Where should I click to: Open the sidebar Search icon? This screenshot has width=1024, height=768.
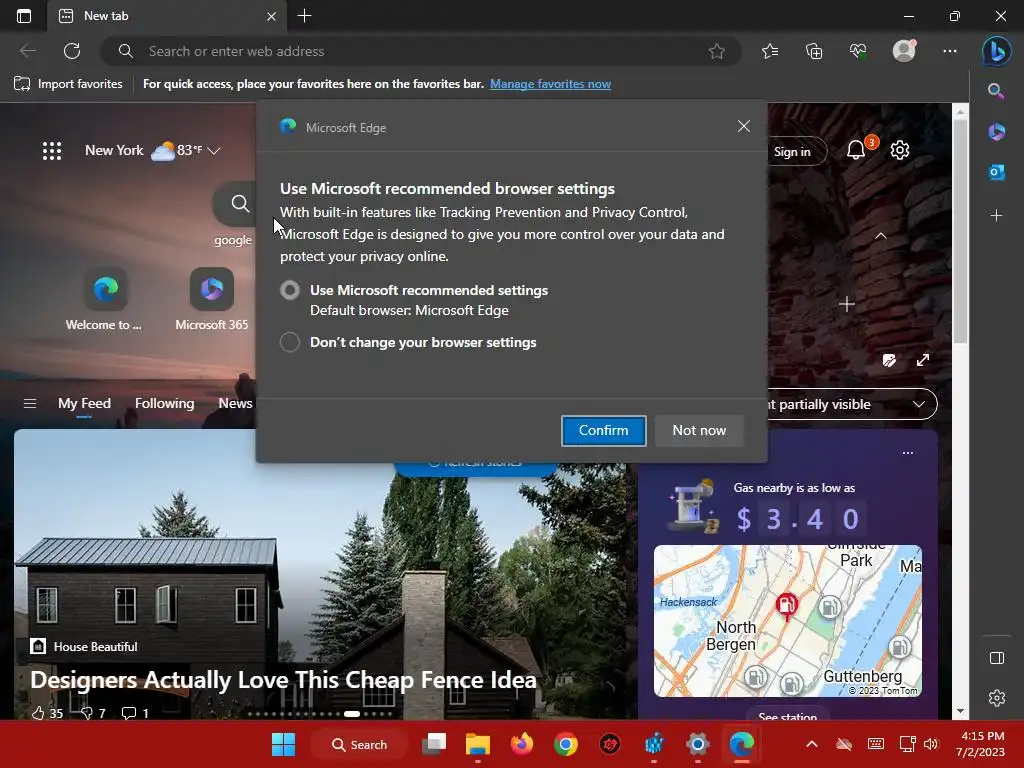click(x=996, y=91)
